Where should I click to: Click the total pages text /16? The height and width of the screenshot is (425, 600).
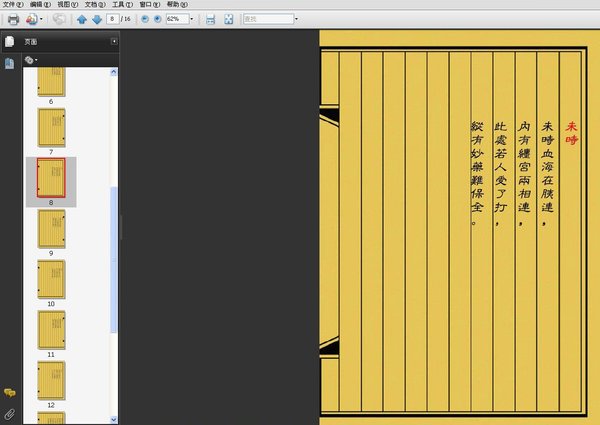(x=126, y=19)
